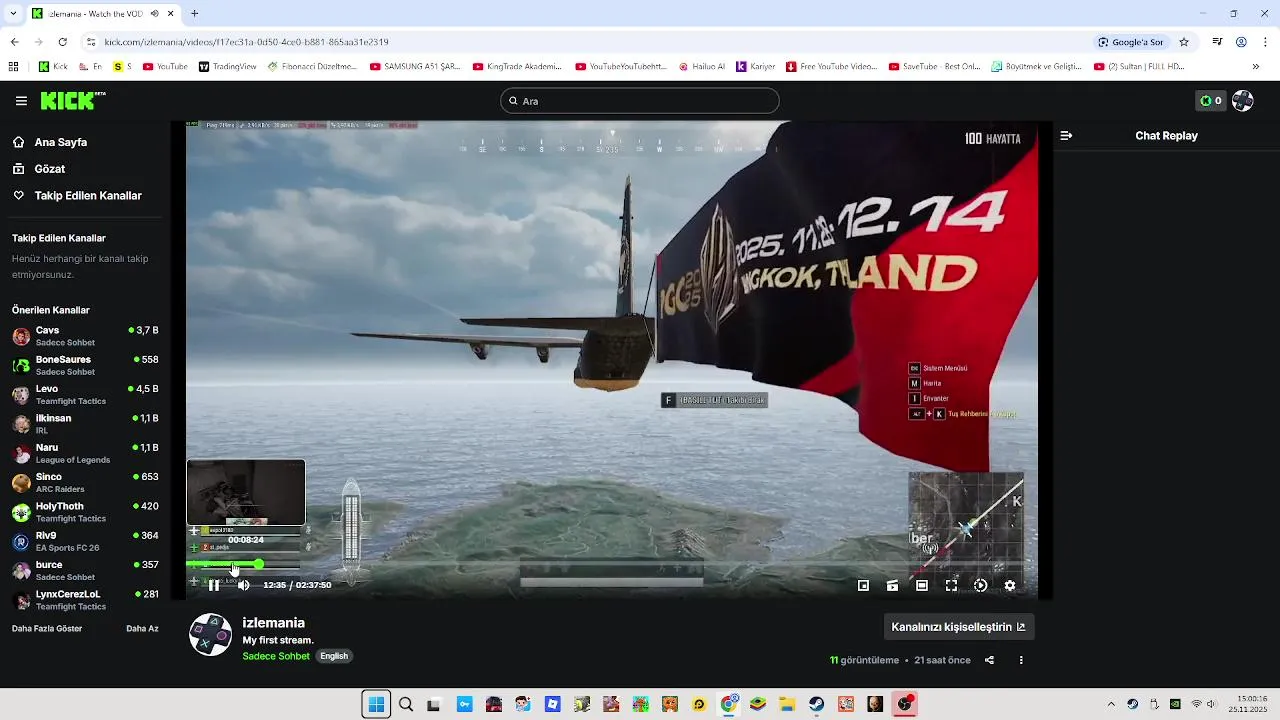Mute the video player volume
The image size is (1280, 720).
[x=243, y=585]
